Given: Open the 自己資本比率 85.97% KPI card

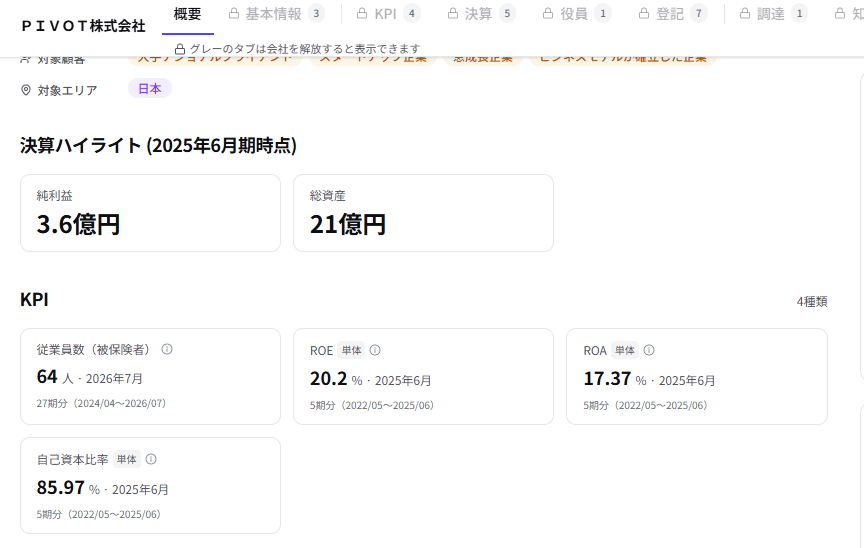Looking at the screenshot, I should [x=150, y=486].
